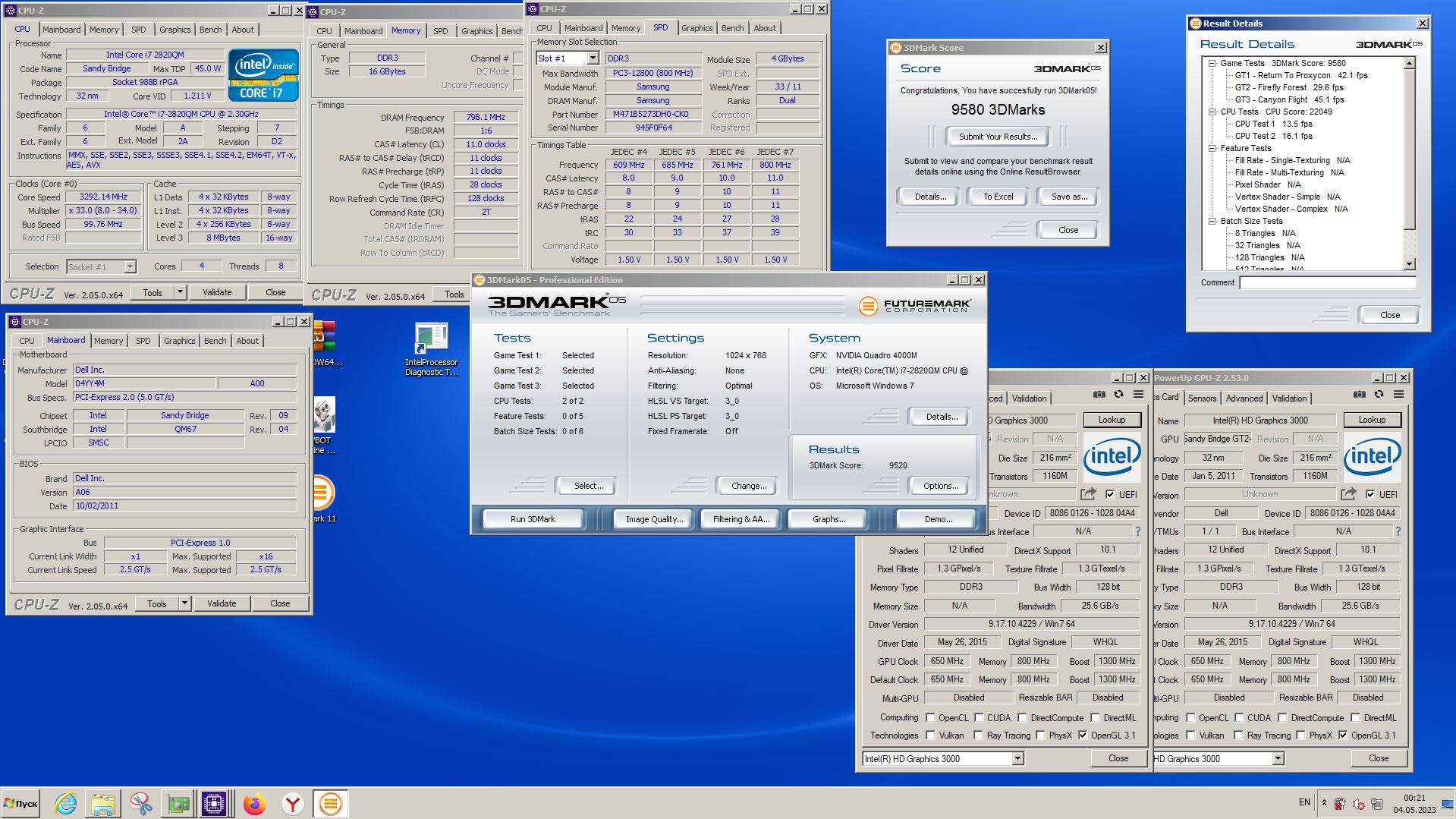Click the BIOS share arrow icon in the partly covered GPU-Z window
Image resolution: width=1456 pixels, height=819 pixels.
tap(1088, 494)
